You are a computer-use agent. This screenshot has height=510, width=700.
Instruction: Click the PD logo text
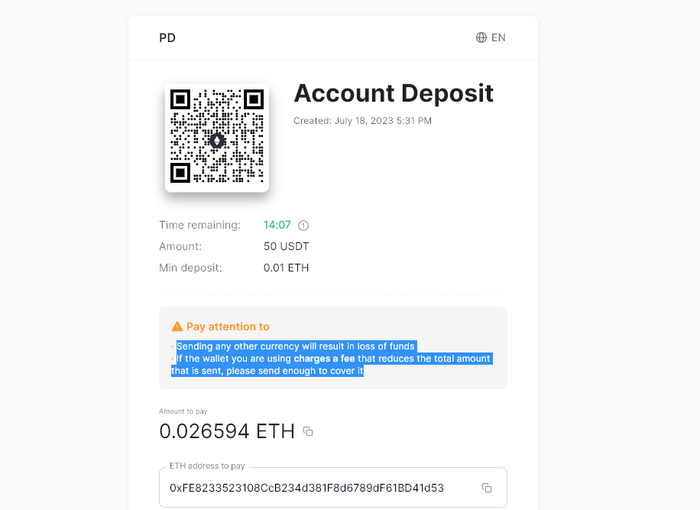[x=167, y=38]
